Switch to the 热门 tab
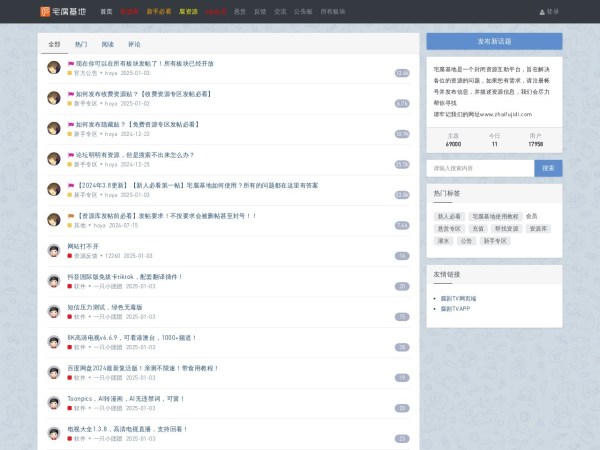This screenshot has height=450, width=600. pos(81,45)
